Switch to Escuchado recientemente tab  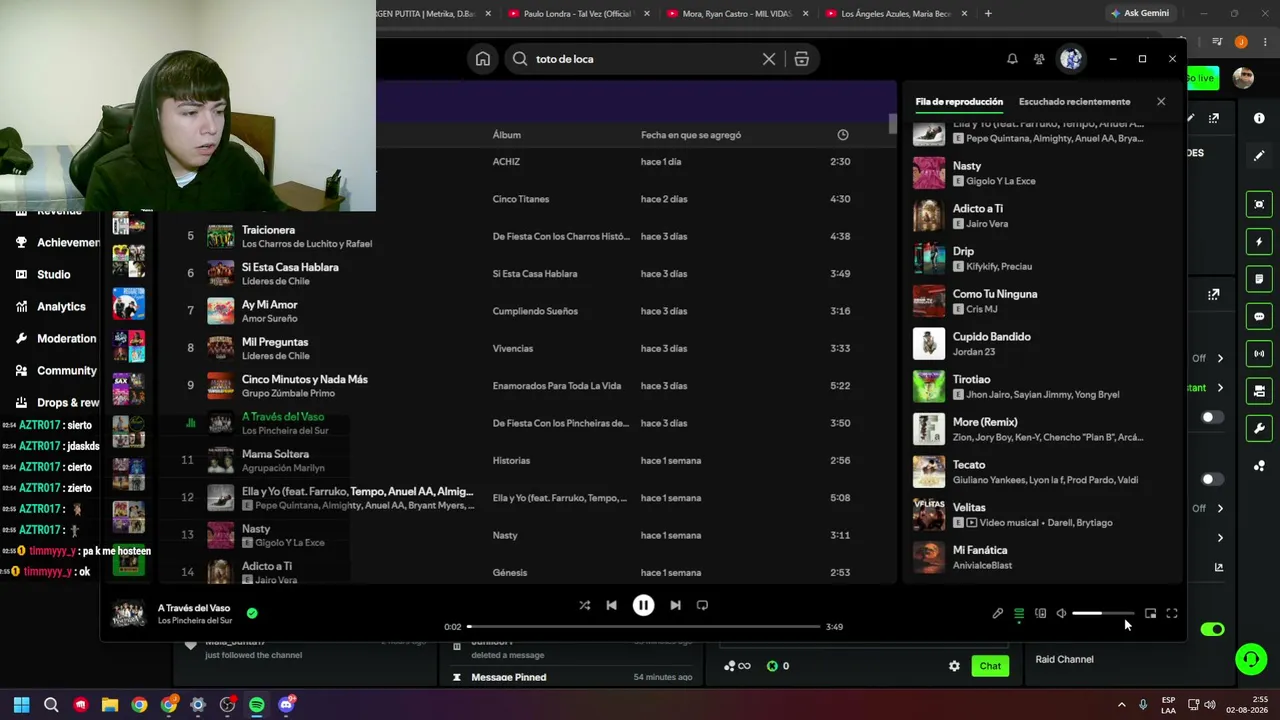(1074, 101)
